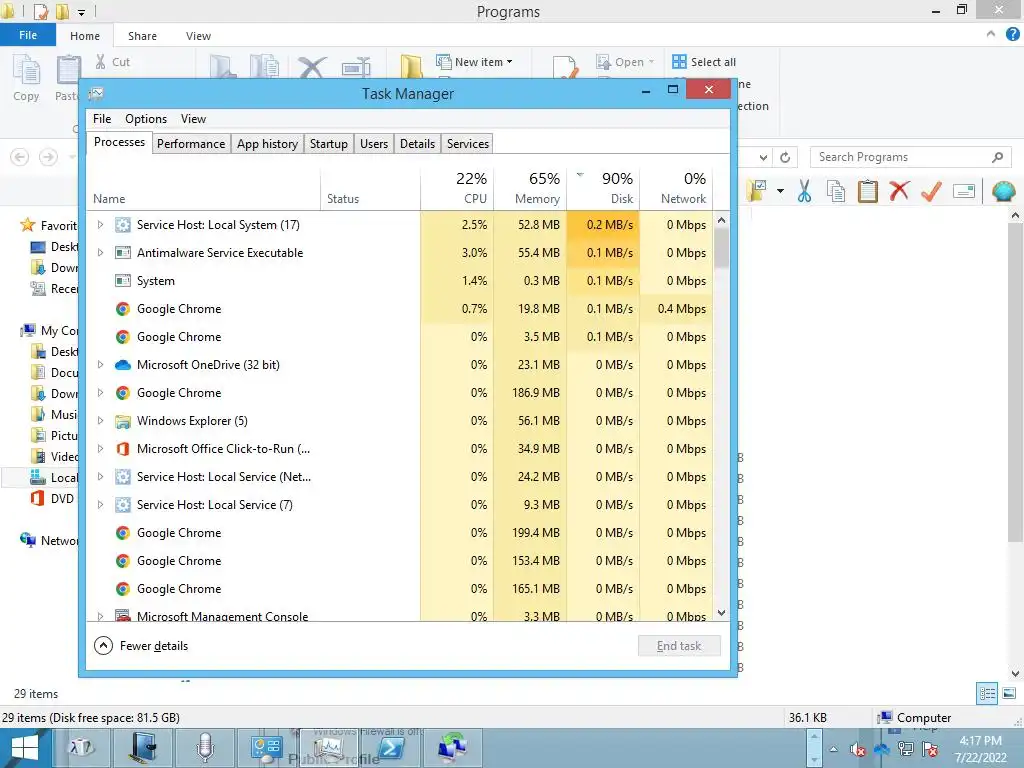Click the Copy pages icon in Explorer toolbar
The image size is (1024, 768).
coord(836,191)
